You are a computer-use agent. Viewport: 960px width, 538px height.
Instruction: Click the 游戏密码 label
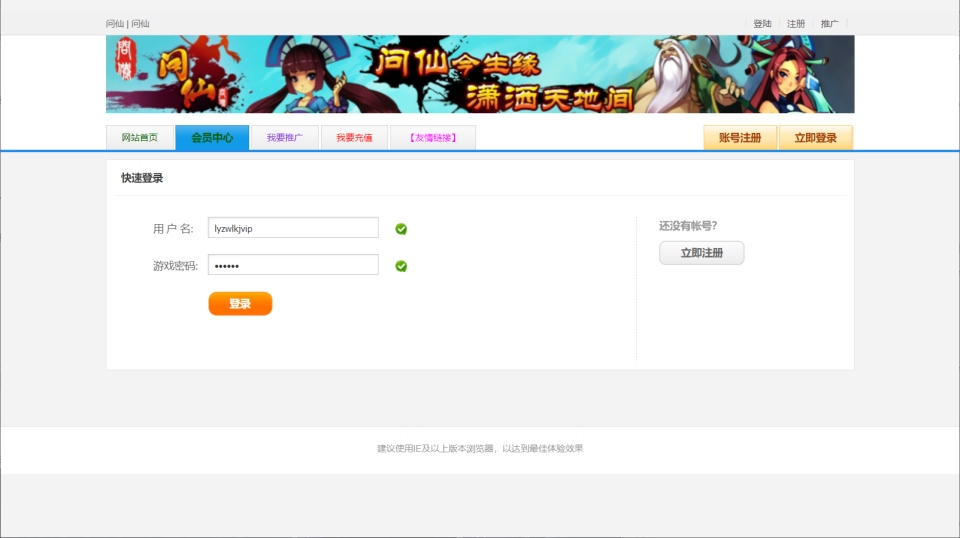(175, 266)
